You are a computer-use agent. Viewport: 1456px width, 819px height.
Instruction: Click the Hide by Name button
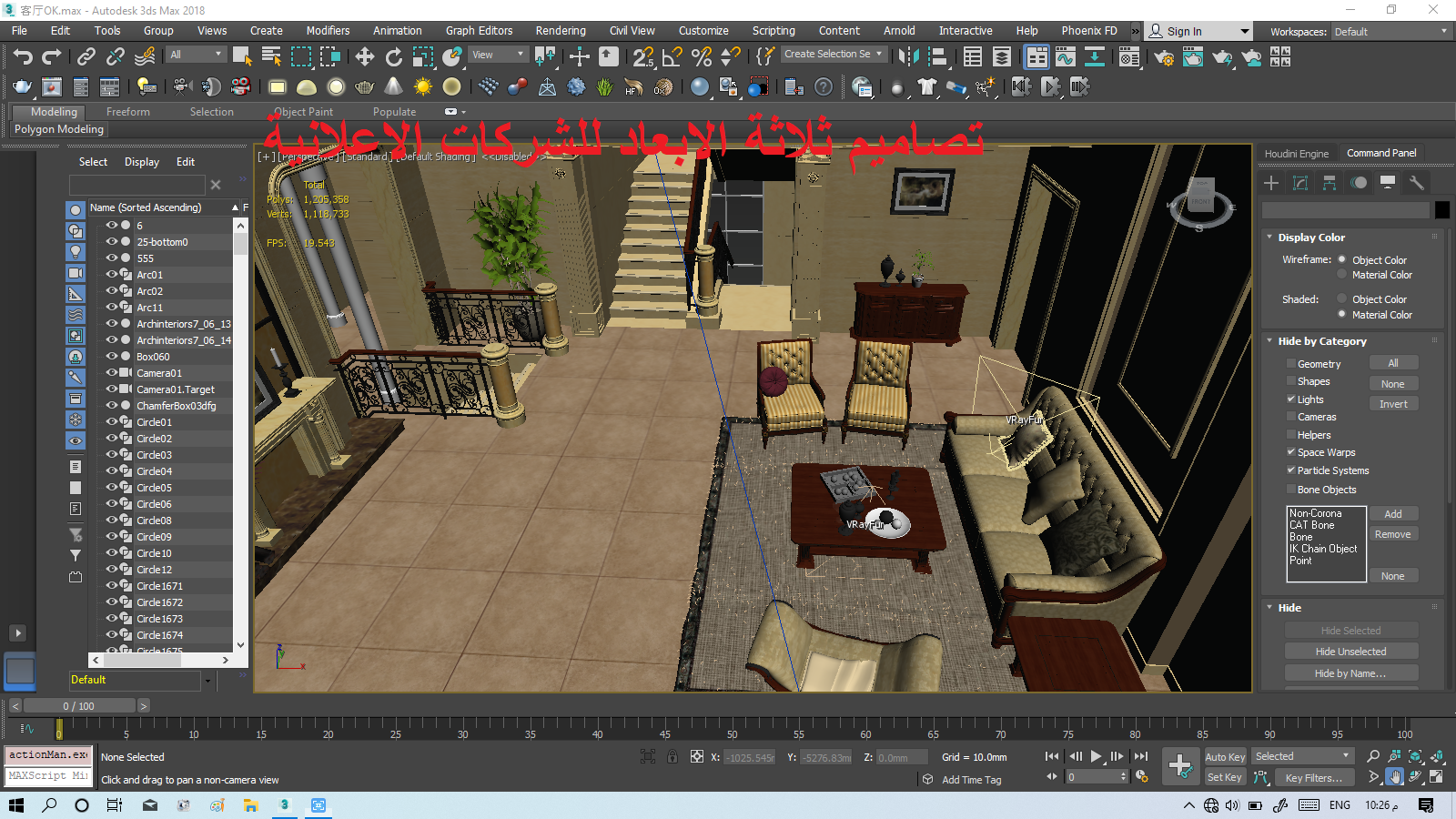click(x=1350, y=673)
